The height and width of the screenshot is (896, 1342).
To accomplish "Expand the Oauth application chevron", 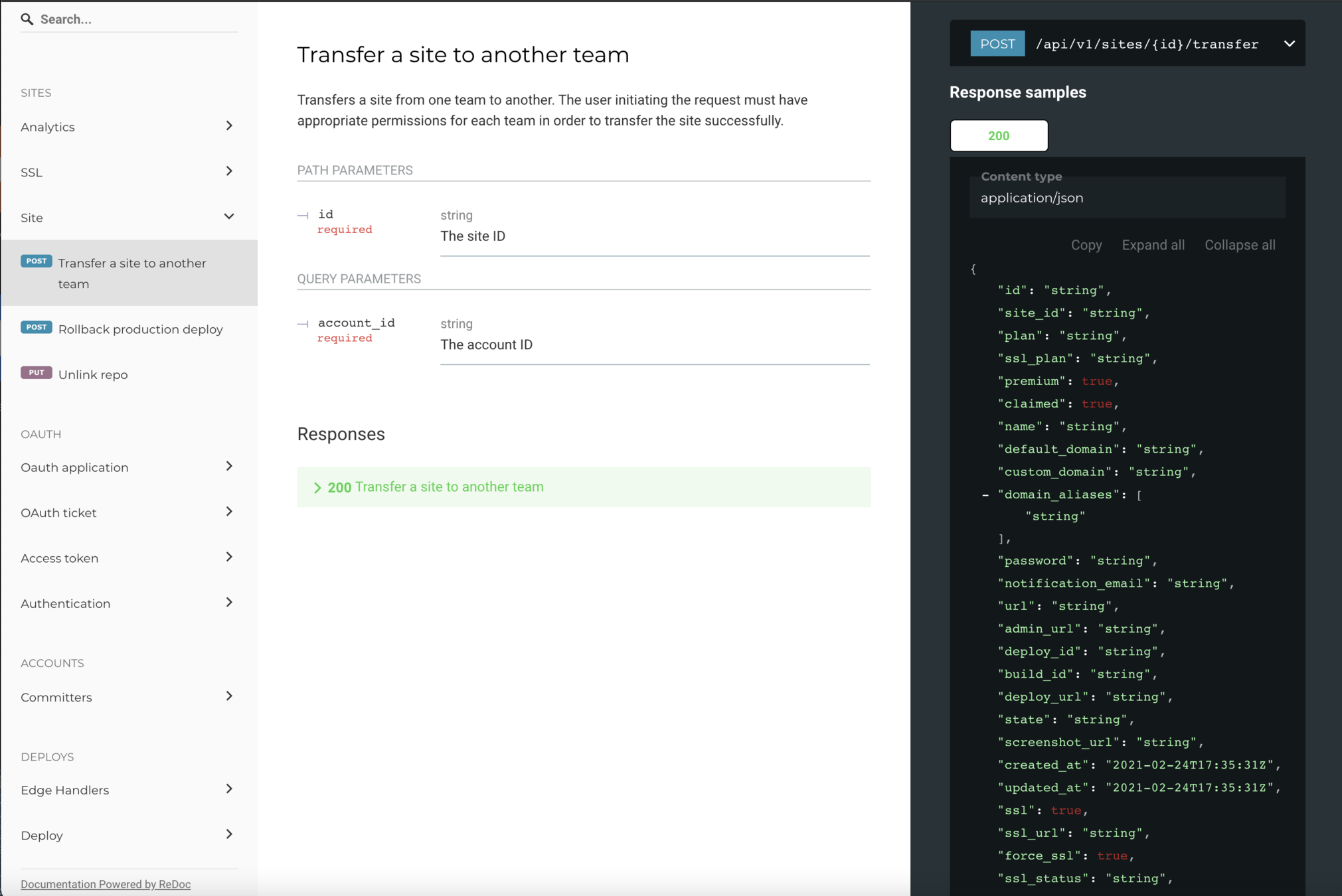I will coord(229,467).
